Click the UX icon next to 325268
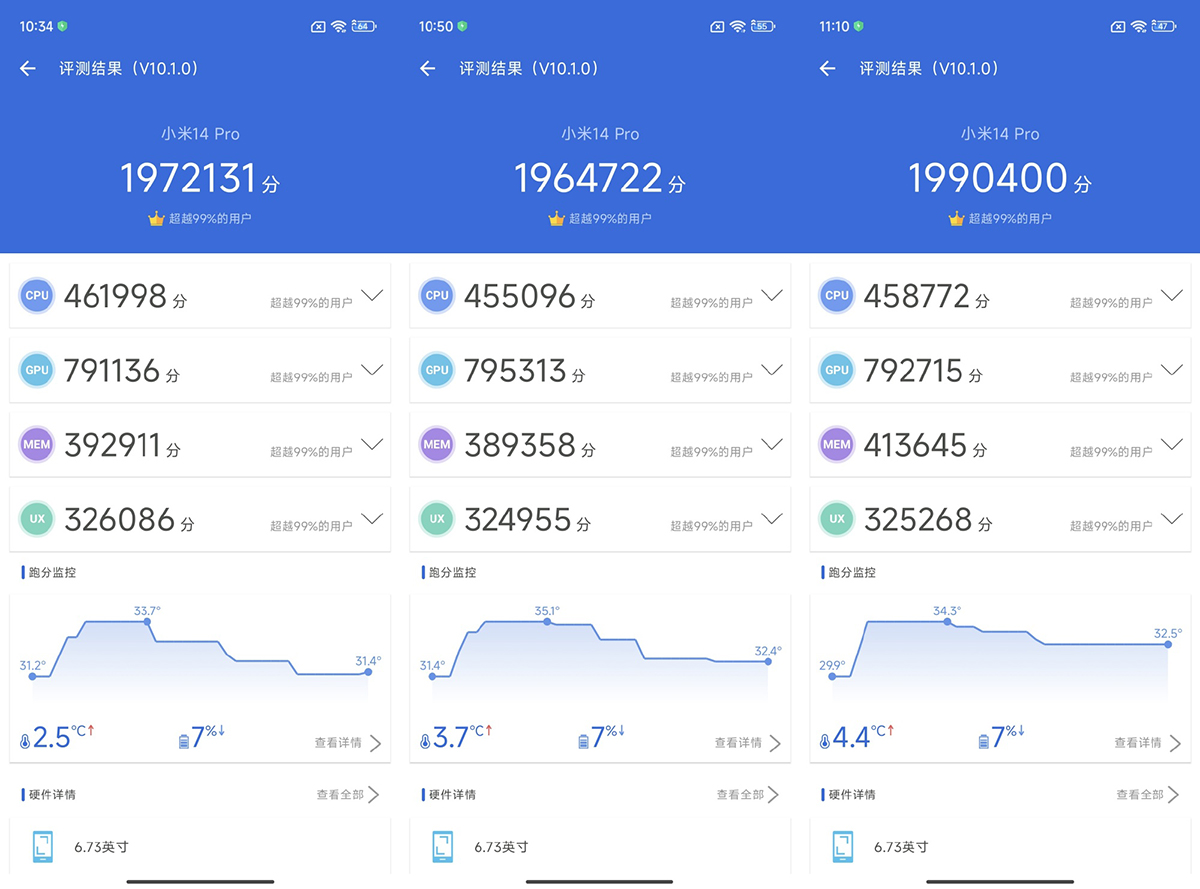 837,519
